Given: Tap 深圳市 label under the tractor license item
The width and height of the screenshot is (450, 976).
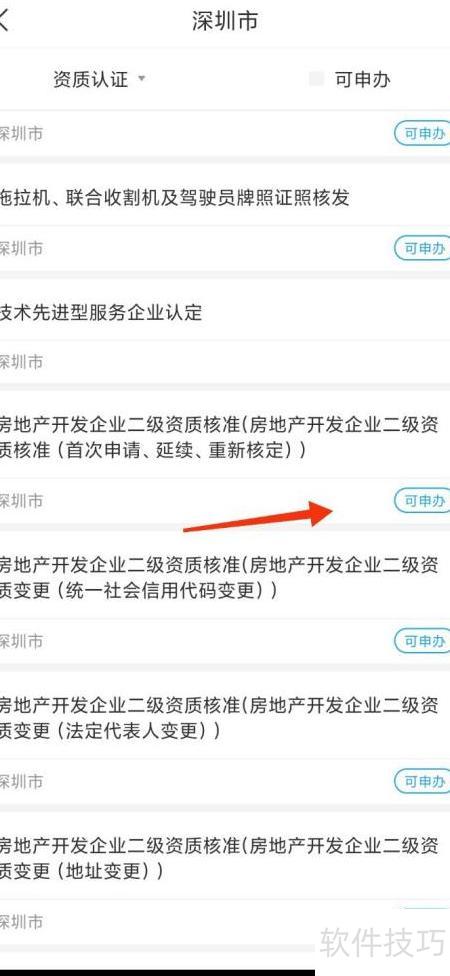Looking at the screenshot, I should point(21,248).
